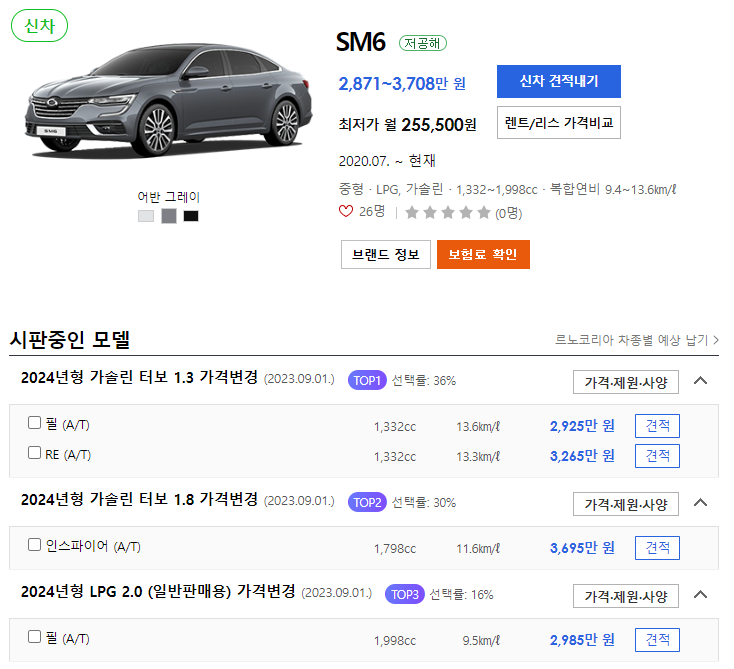Click 렌트/리스 가격비교 button
The height and width of the screenshot is (669, 734).
click(559, 123)
